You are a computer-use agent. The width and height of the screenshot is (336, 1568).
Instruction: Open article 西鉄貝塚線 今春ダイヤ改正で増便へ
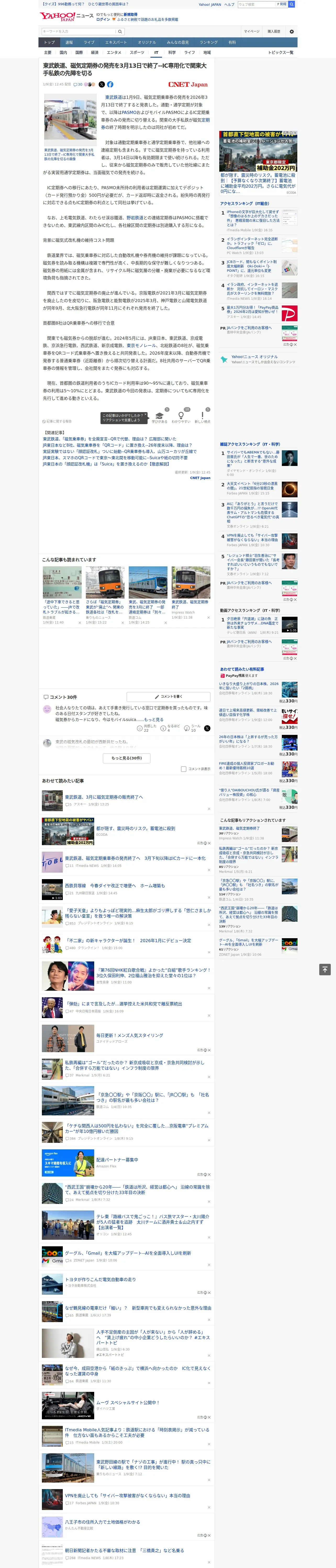pyautogui.click(x=115, y=886)
